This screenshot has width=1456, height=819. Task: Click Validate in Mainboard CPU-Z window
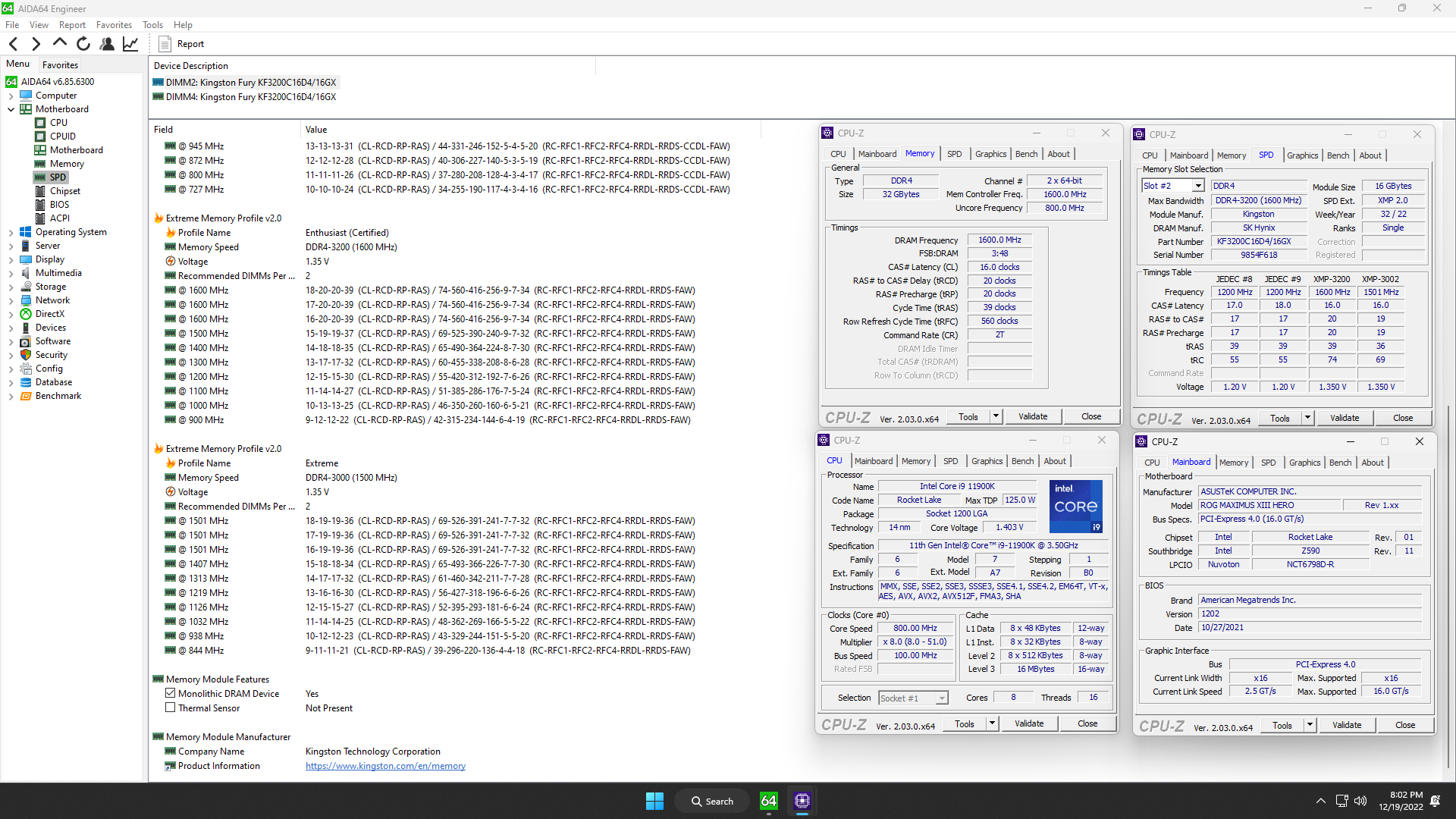coord(1347,725)
